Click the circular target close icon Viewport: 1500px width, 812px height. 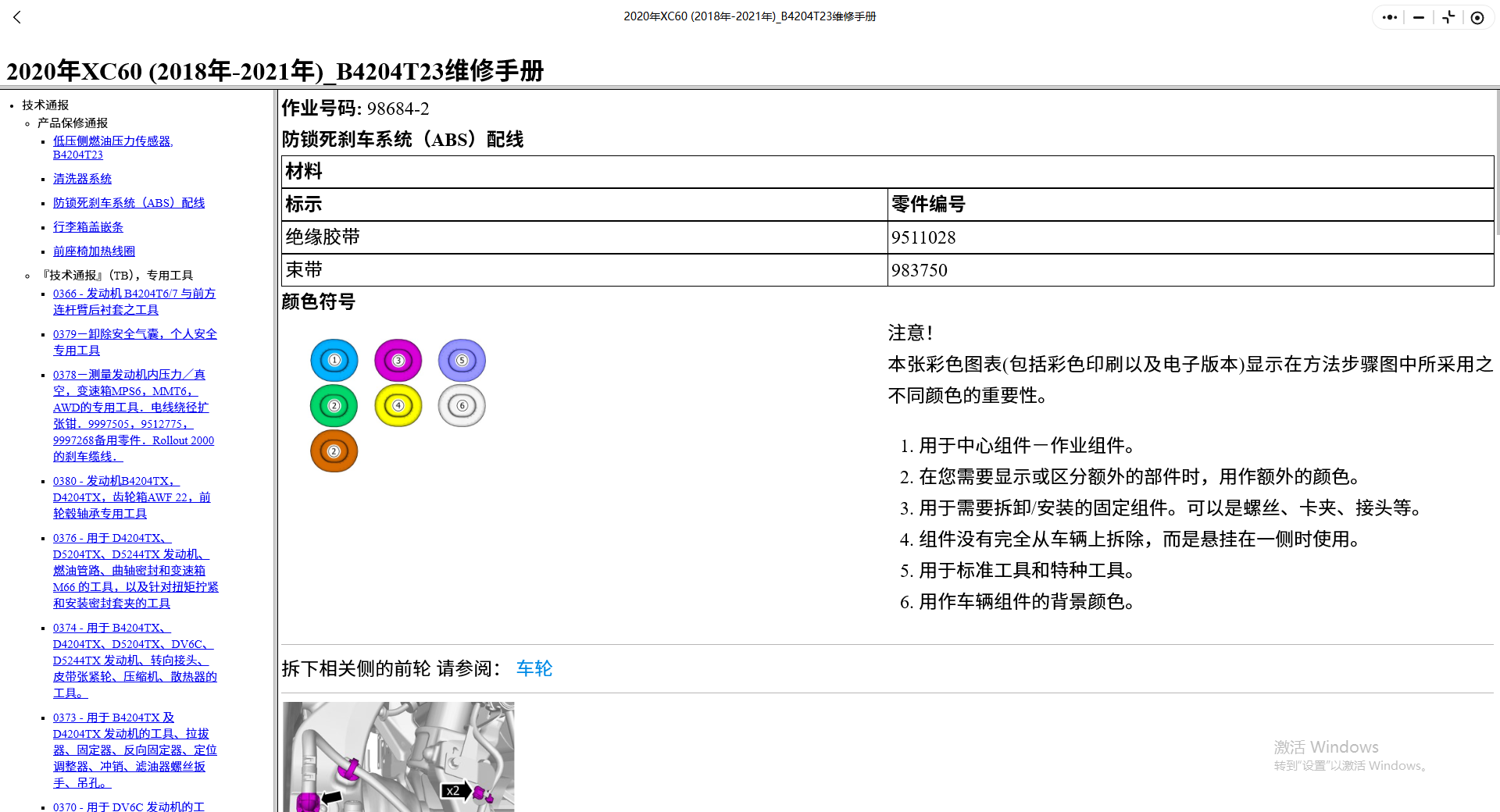[1477, 17]
